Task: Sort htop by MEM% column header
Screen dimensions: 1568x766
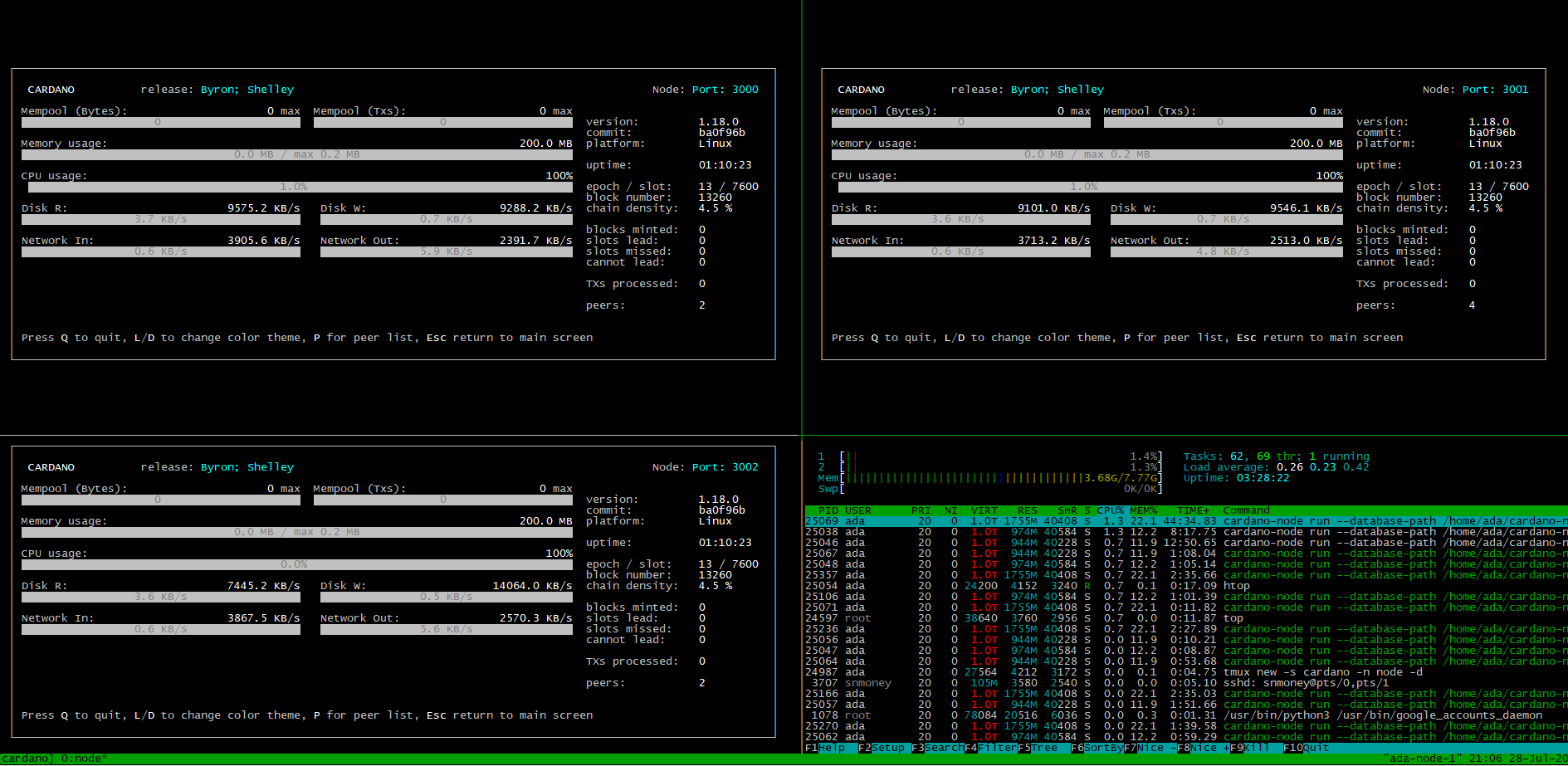Action: 1144,510
